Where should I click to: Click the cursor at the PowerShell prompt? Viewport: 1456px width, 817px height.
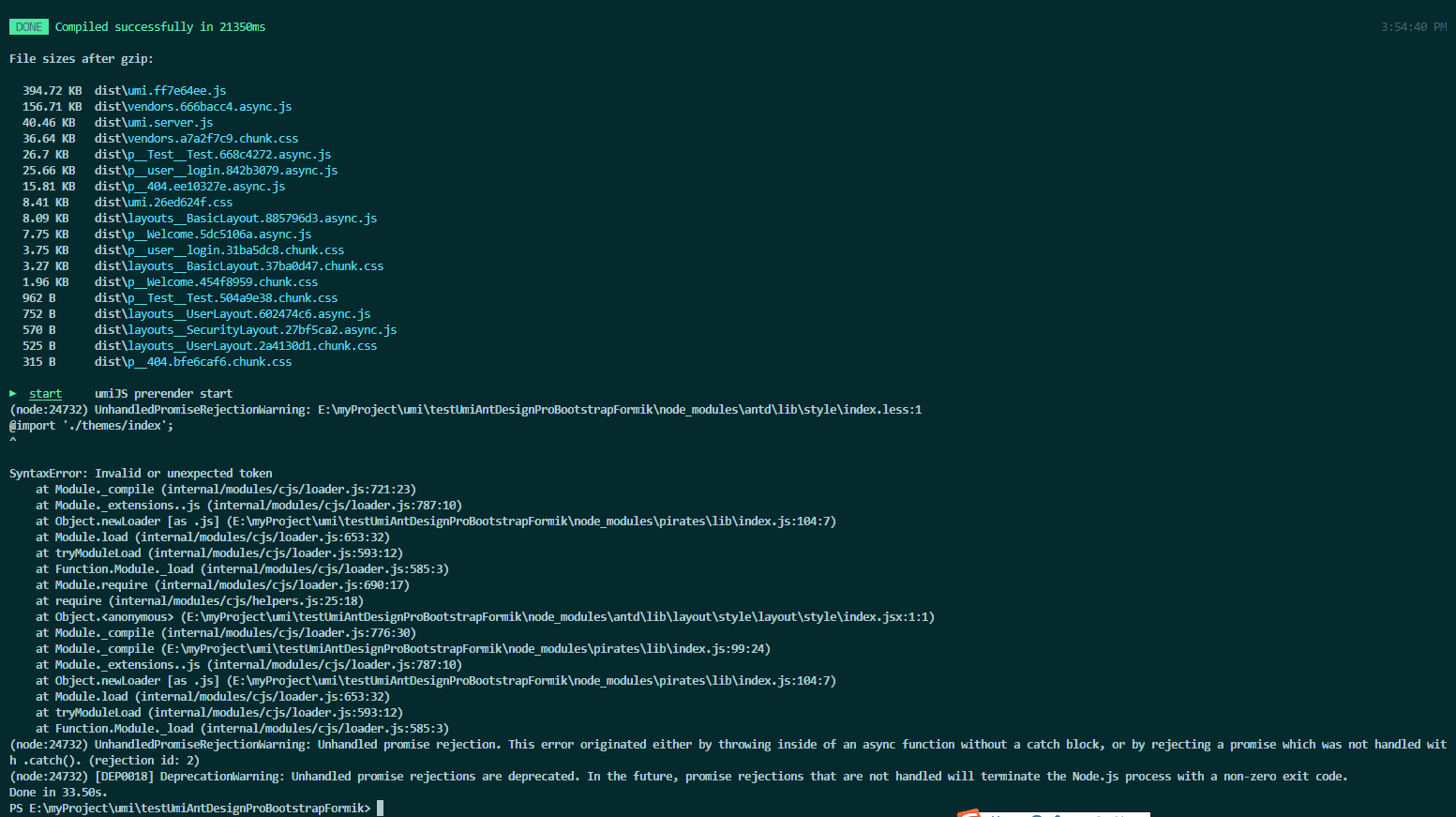[x=379, y=807]
